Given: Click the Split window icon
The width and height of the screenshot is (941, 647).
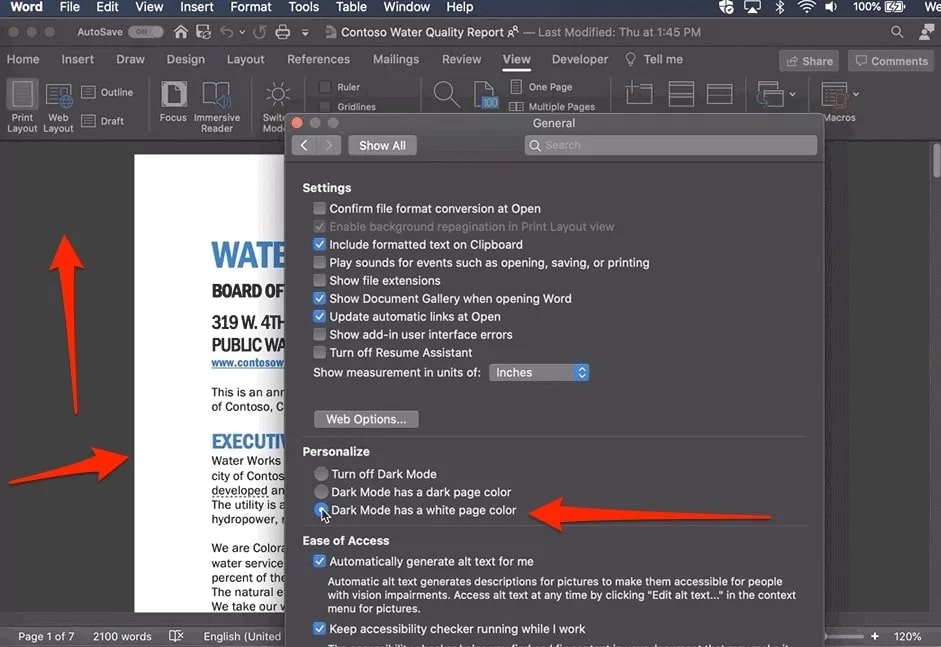Looking at the screenshot, I should click(719, 94).
